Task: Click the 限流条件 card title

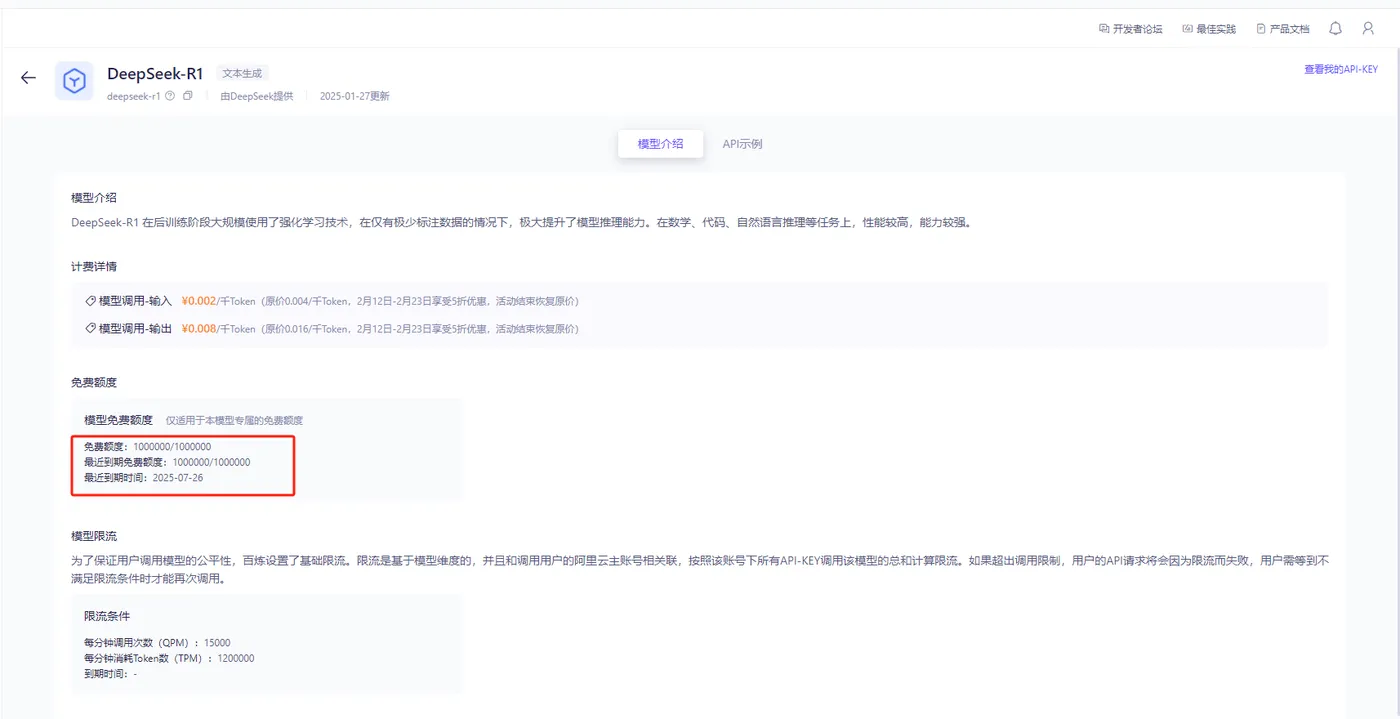Action: pos(107,616)
